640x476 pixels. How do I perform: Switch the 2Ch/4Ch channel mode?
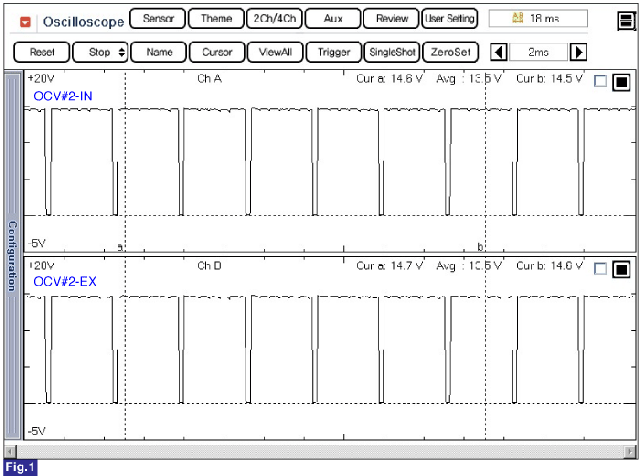click(x=274, y=19)
